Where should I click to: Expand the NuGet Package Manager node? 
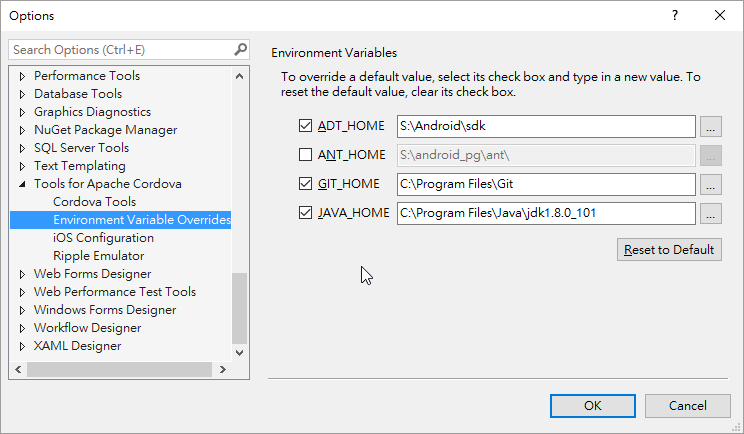tap(23, 130)
